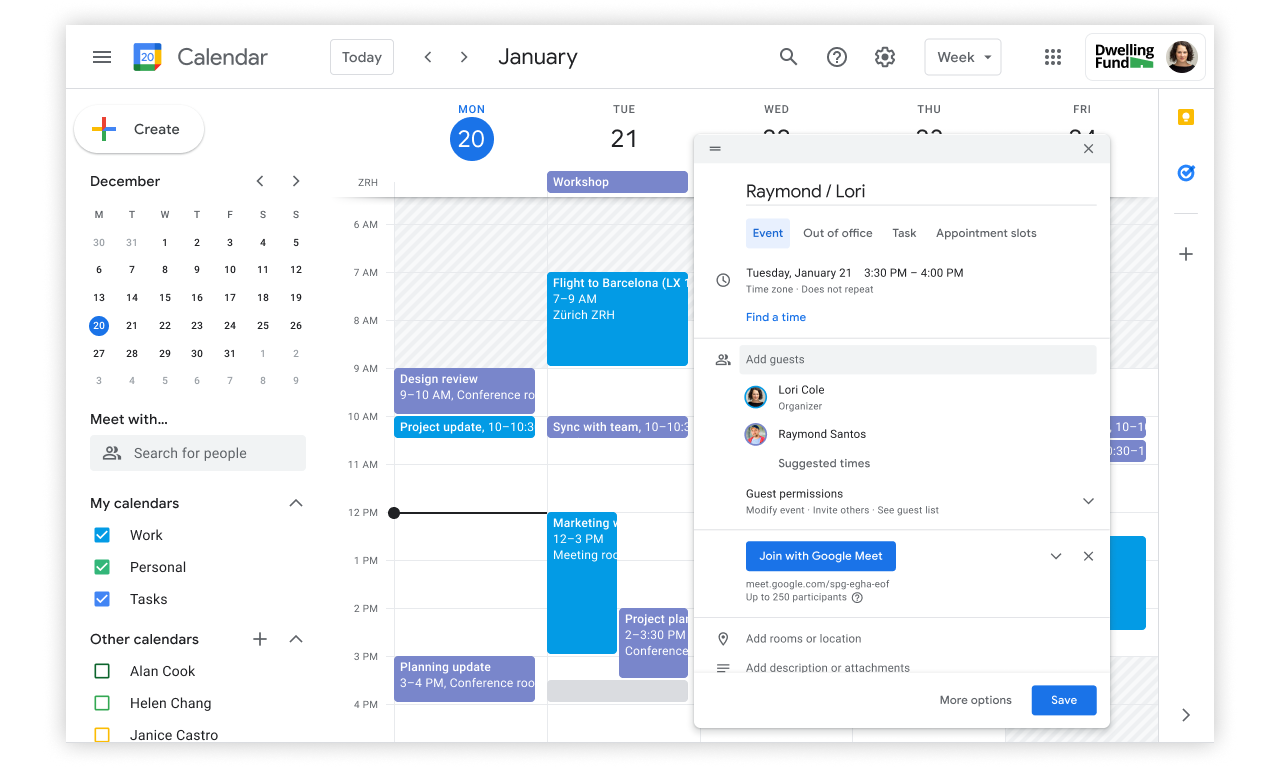Open the calendar search
The width and height of the screenshot is (1280, 768).
(x=788, y=57)
